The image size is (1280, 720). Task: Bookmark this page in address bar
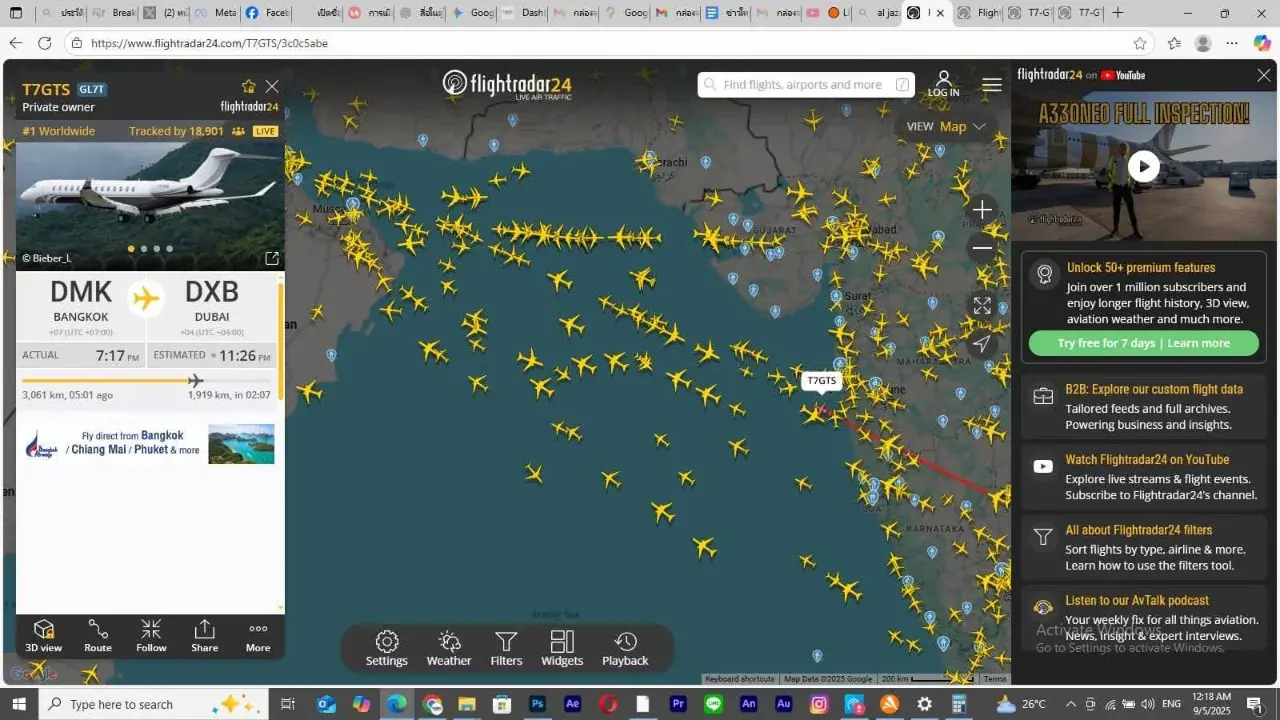pos(1140,43)
